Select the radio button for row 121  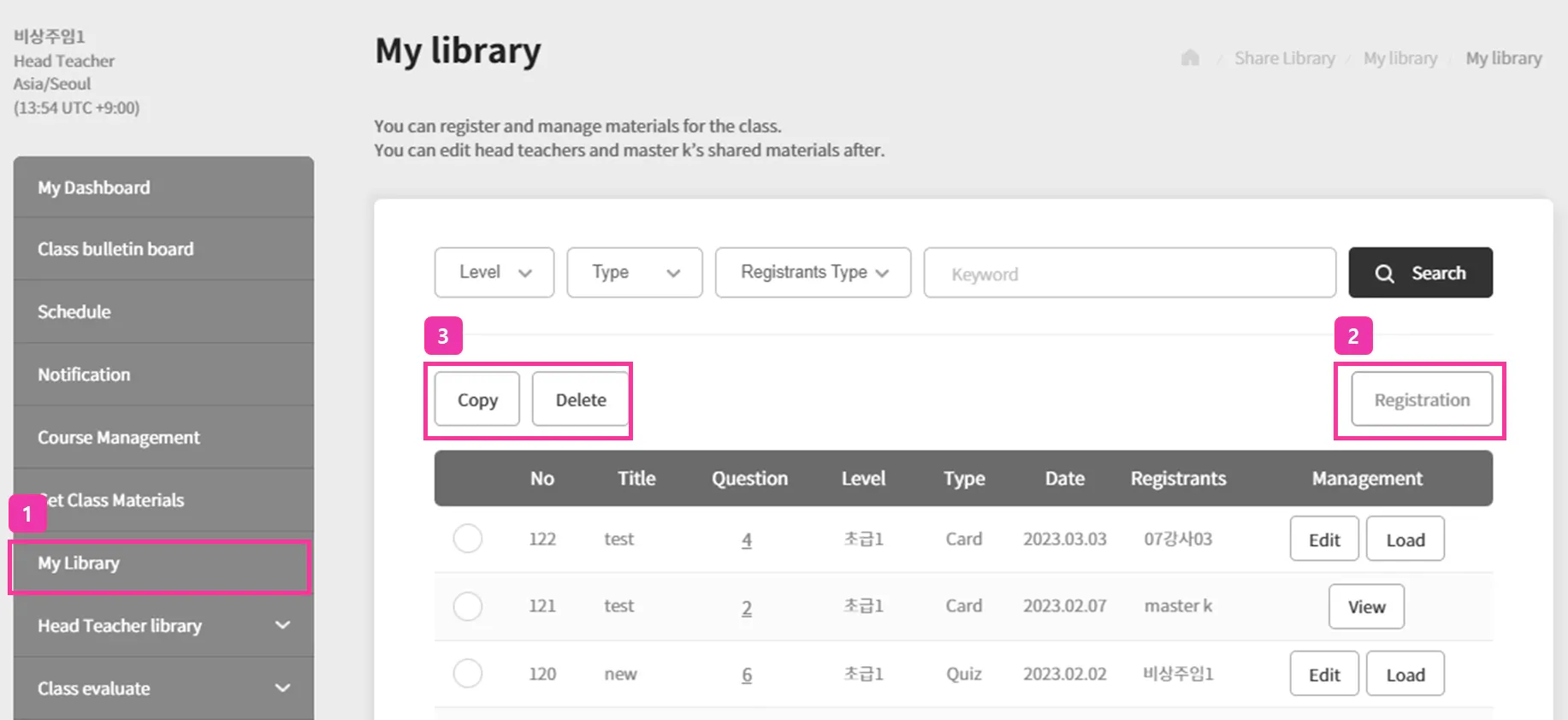[x=468, y=606]
